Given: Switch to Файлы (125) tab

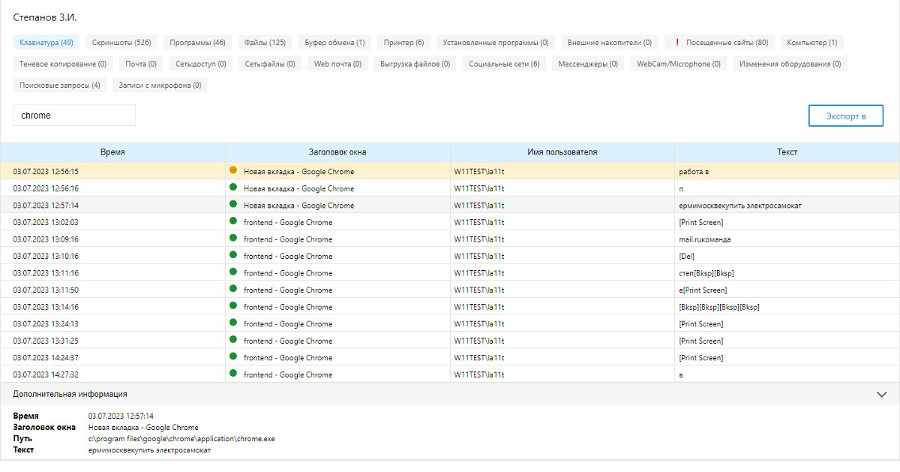Looking at the screenshot, I should [x=265, y=42].
